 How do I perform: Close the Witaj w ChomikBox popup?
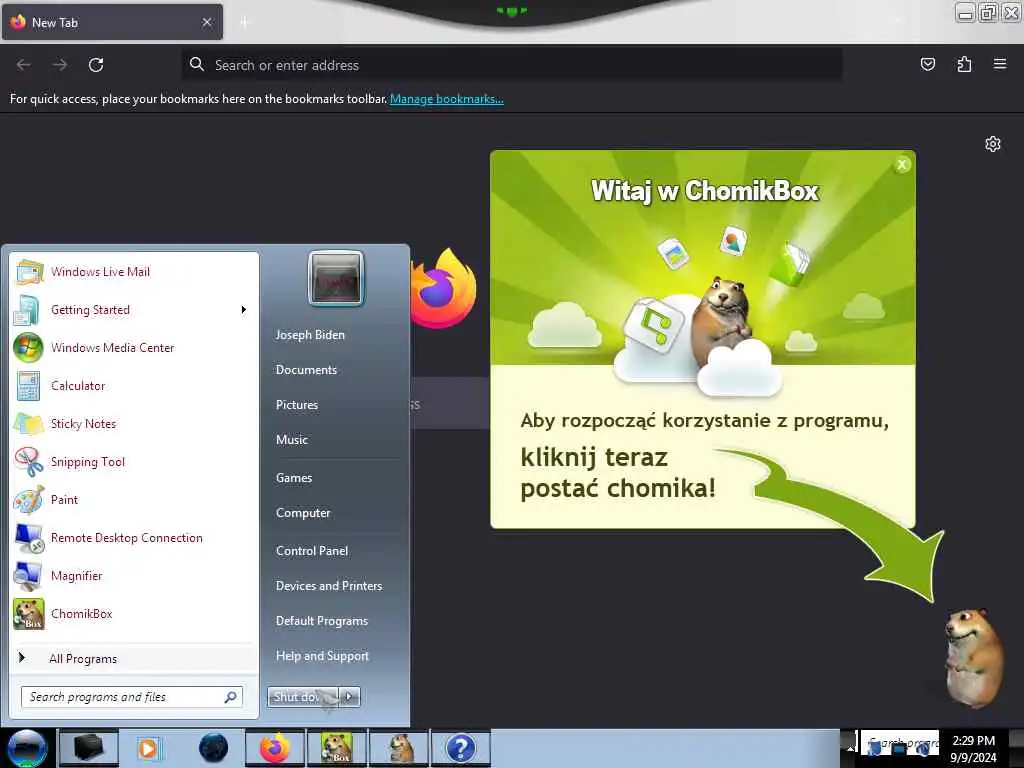click(x=902, y=165)
